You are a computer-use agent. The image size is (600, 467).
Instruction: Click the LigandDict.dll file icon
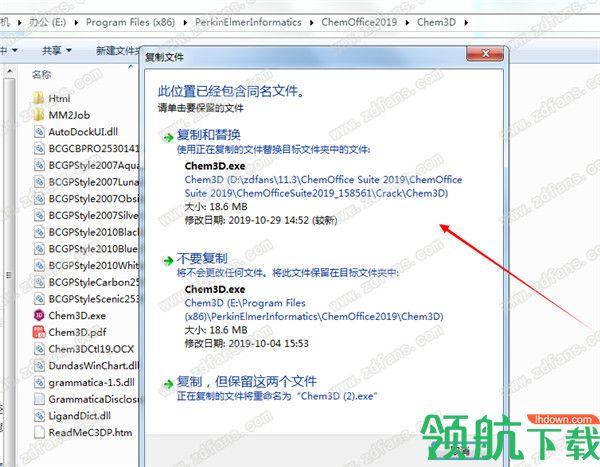(39, 416)
